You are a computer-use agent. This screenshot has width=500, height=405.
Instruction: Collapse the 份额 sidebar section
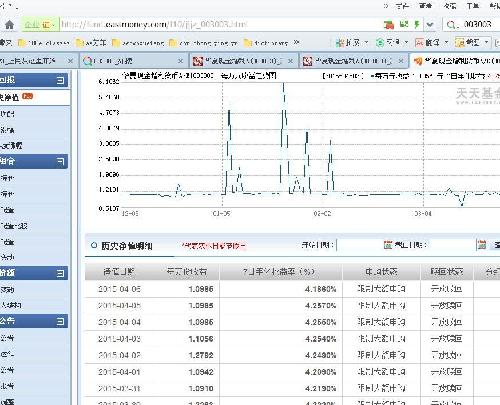(60, 273)
